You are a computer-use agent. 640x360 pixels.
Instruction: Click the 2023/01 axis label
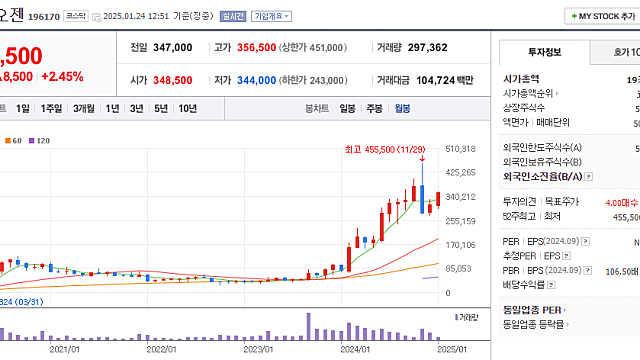click(x=258, y=350)
